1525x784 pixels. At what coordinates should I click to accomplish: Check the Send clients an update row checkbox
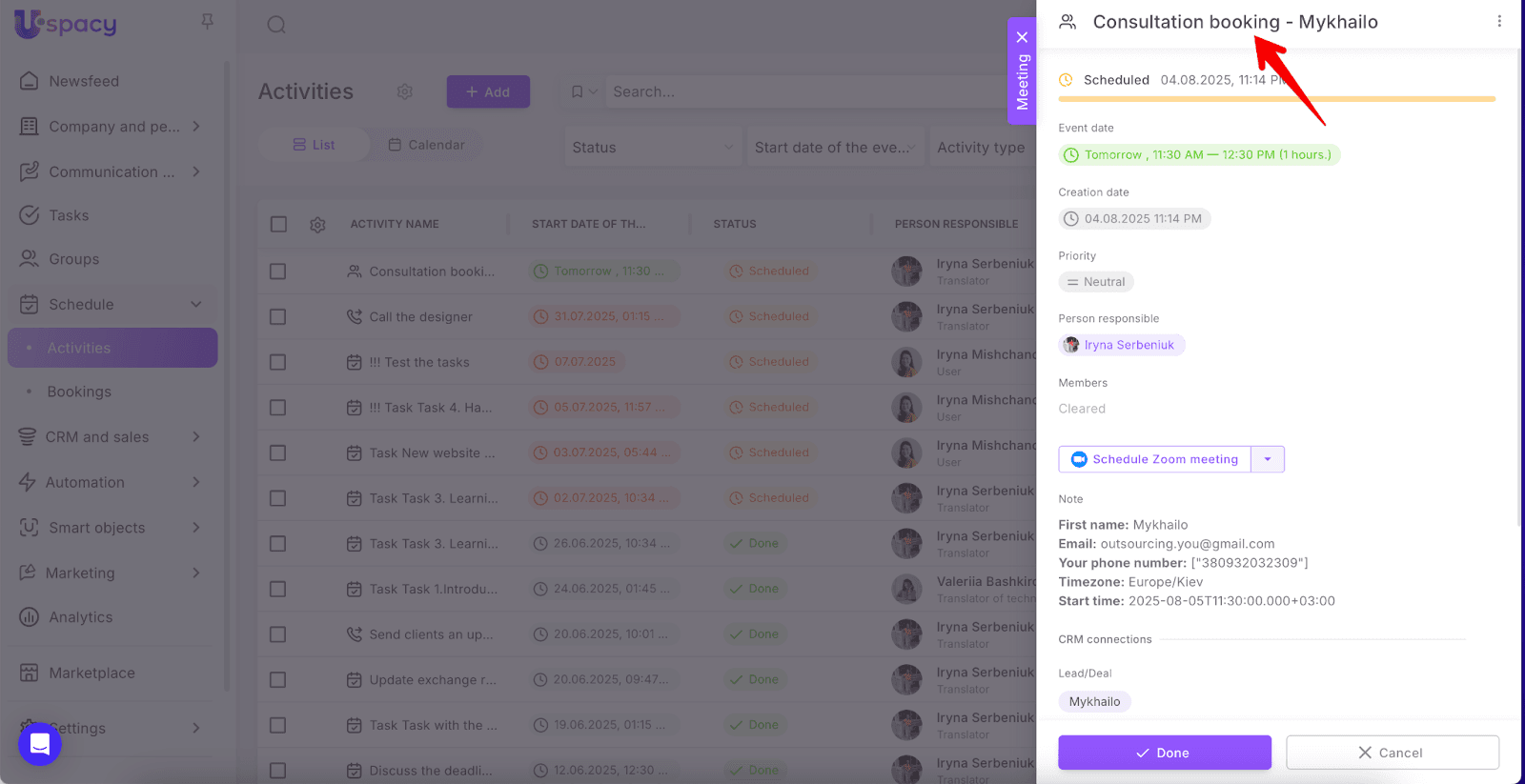(278, 634)
